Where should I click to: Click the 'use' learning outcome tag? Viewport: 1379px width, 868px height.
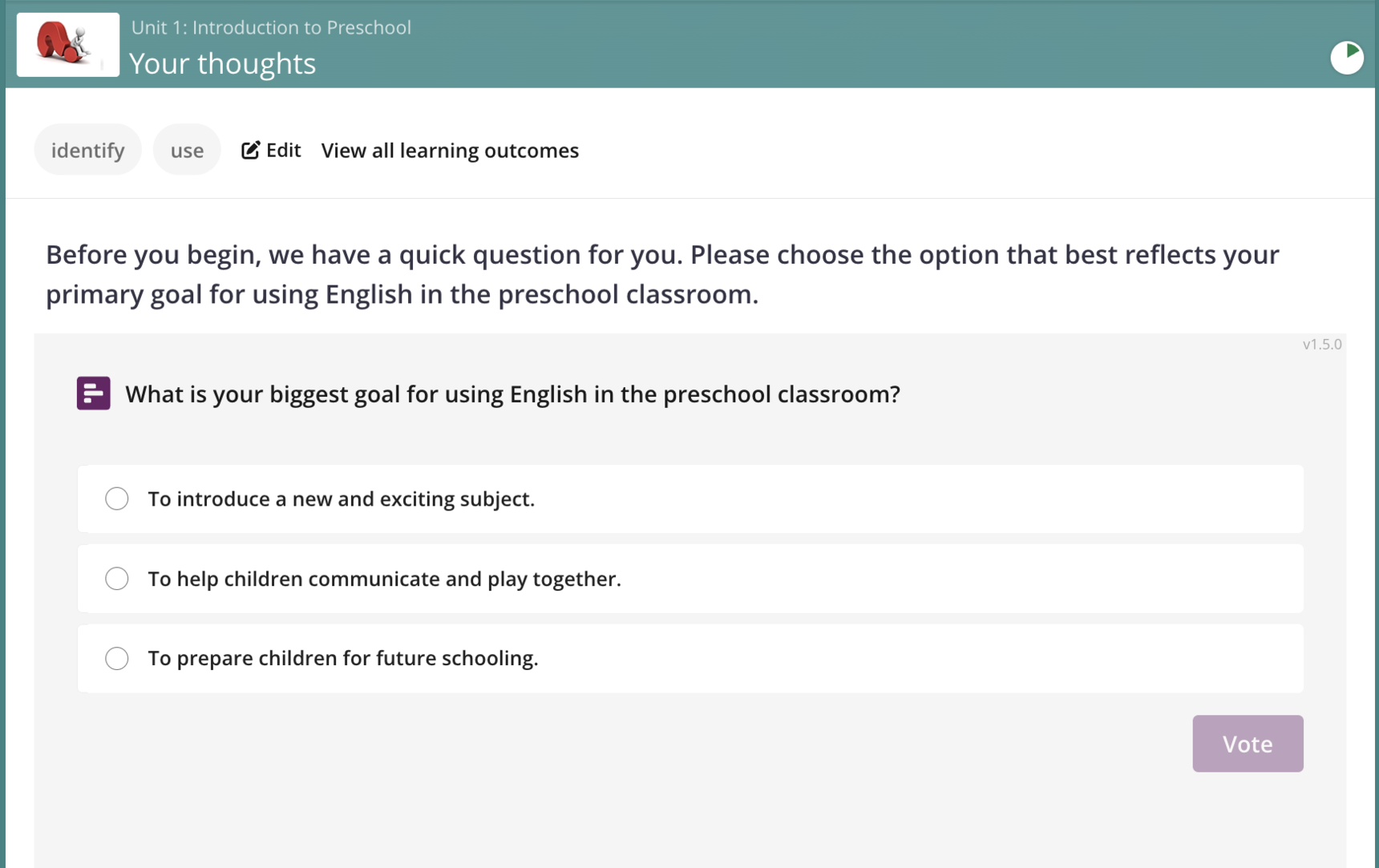coord(187,150)
